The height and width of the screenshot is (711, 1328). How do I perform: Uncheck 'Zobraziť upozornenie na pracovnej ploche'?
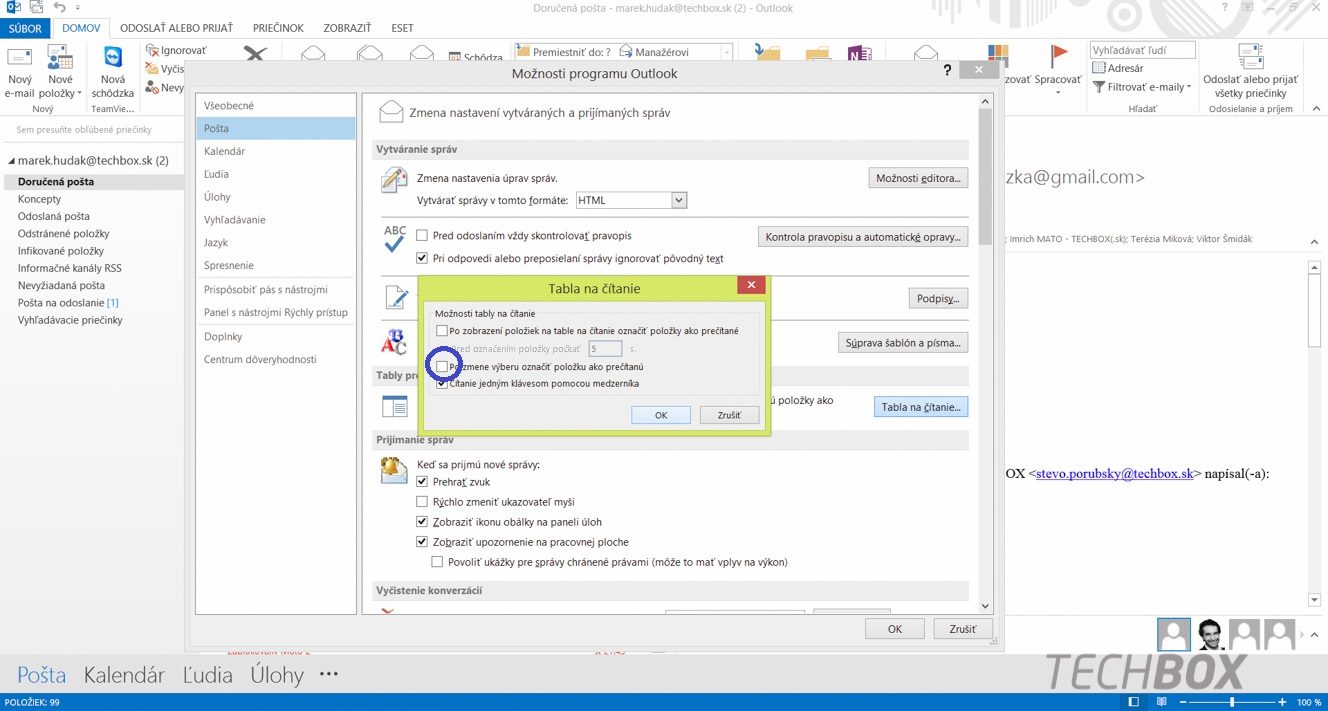click(x=422, y=542)
